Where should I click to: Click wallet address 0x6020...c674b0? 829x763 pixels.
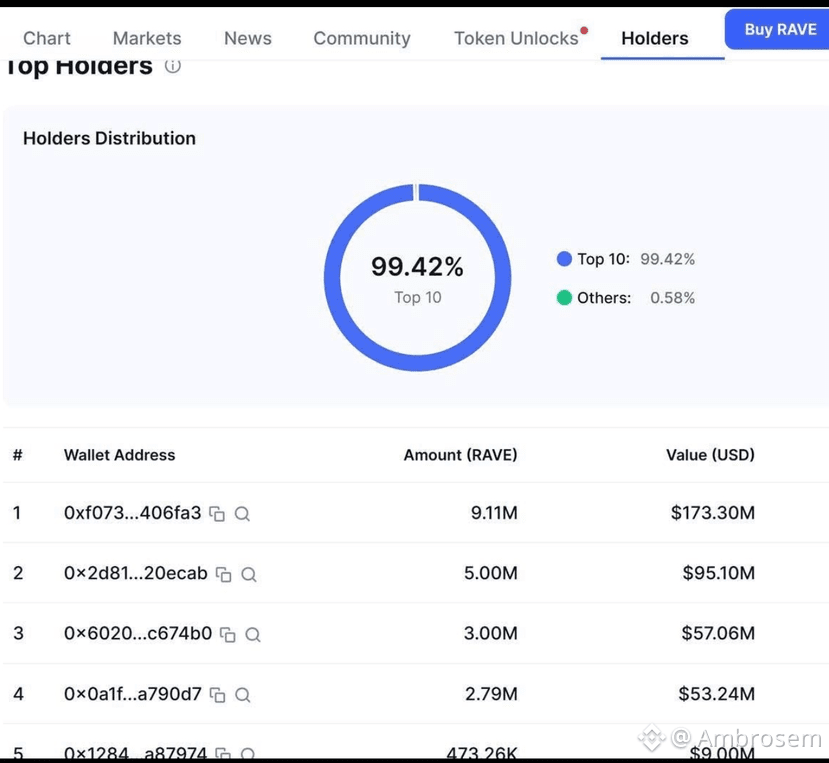pyautogui.click(x=138, y=633)
